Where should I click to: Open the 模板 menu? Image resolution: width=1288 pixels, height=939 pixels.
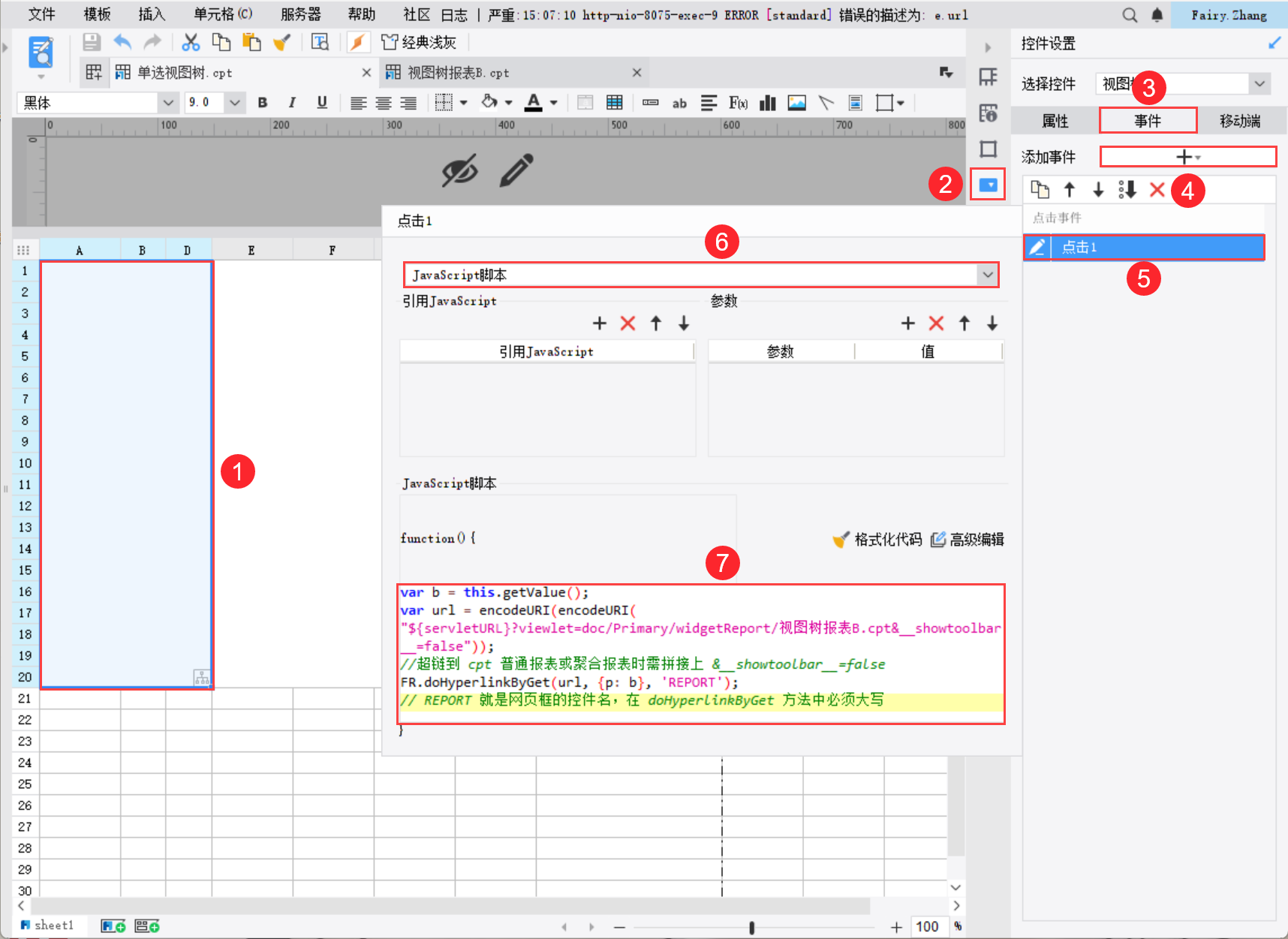97,14
